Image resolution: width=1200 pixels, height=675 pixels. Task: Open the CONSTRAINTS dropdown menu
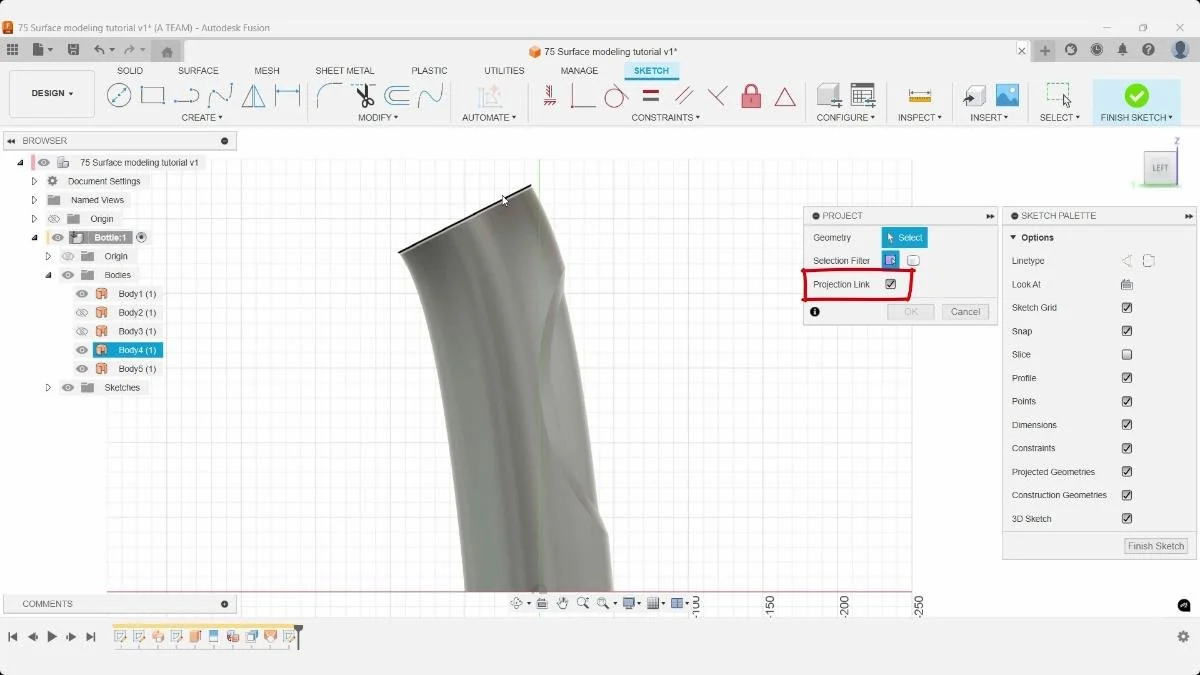coord(665,118)
